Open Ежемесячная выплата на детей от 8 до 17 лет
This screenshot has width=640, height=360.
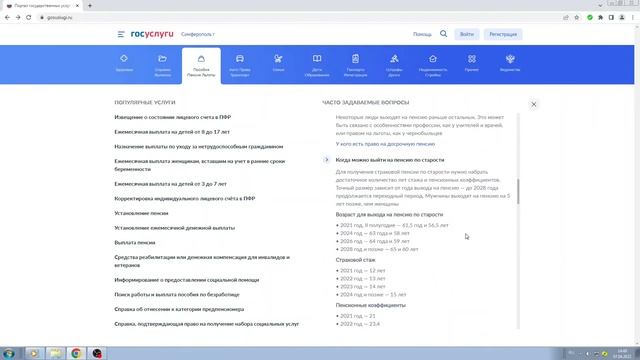[x=172, y=132]
